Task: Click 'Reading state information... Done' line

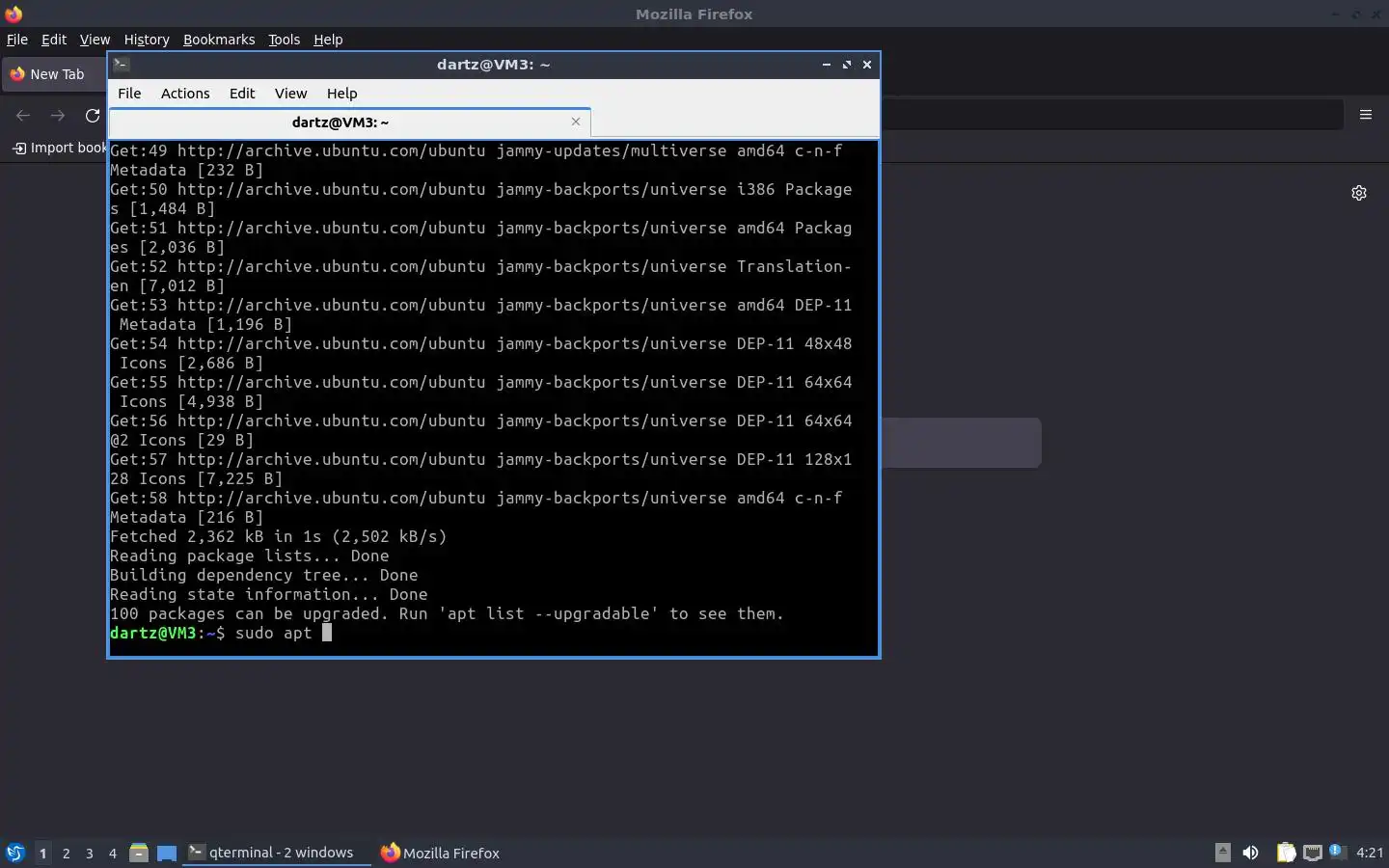Action: [x=268, y=594]
